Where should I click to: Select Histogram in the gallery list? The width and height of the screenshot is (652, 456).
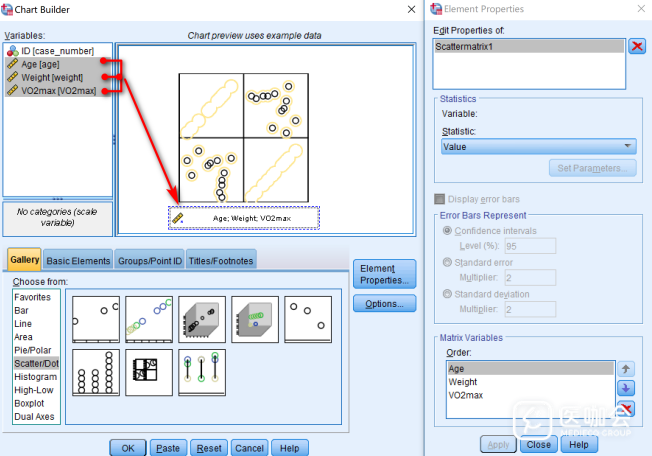(35, 376)
